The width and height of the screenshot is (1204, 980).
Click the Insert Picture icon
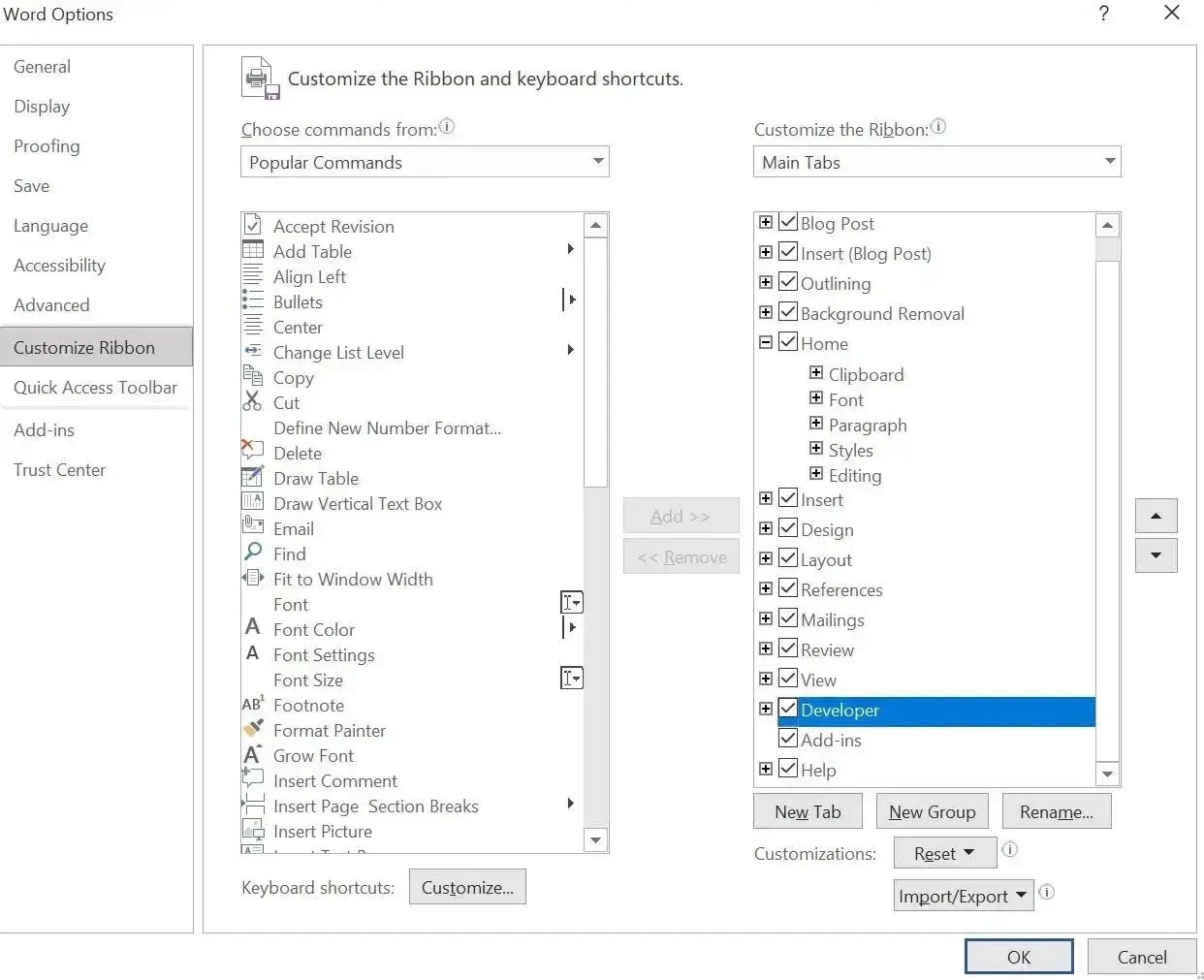pyautogui.click(x=252, y=831)
